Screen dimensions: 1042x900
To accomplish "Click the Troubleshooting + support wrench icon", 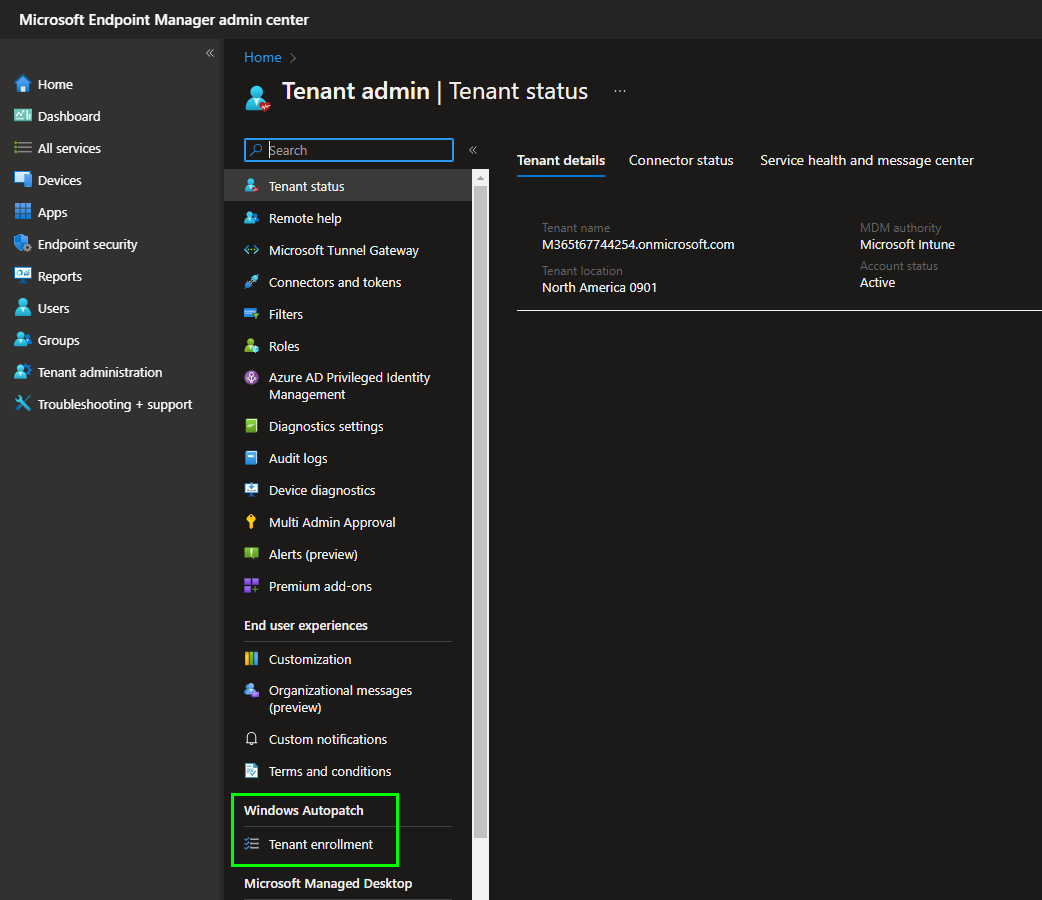I will (22, 404).
